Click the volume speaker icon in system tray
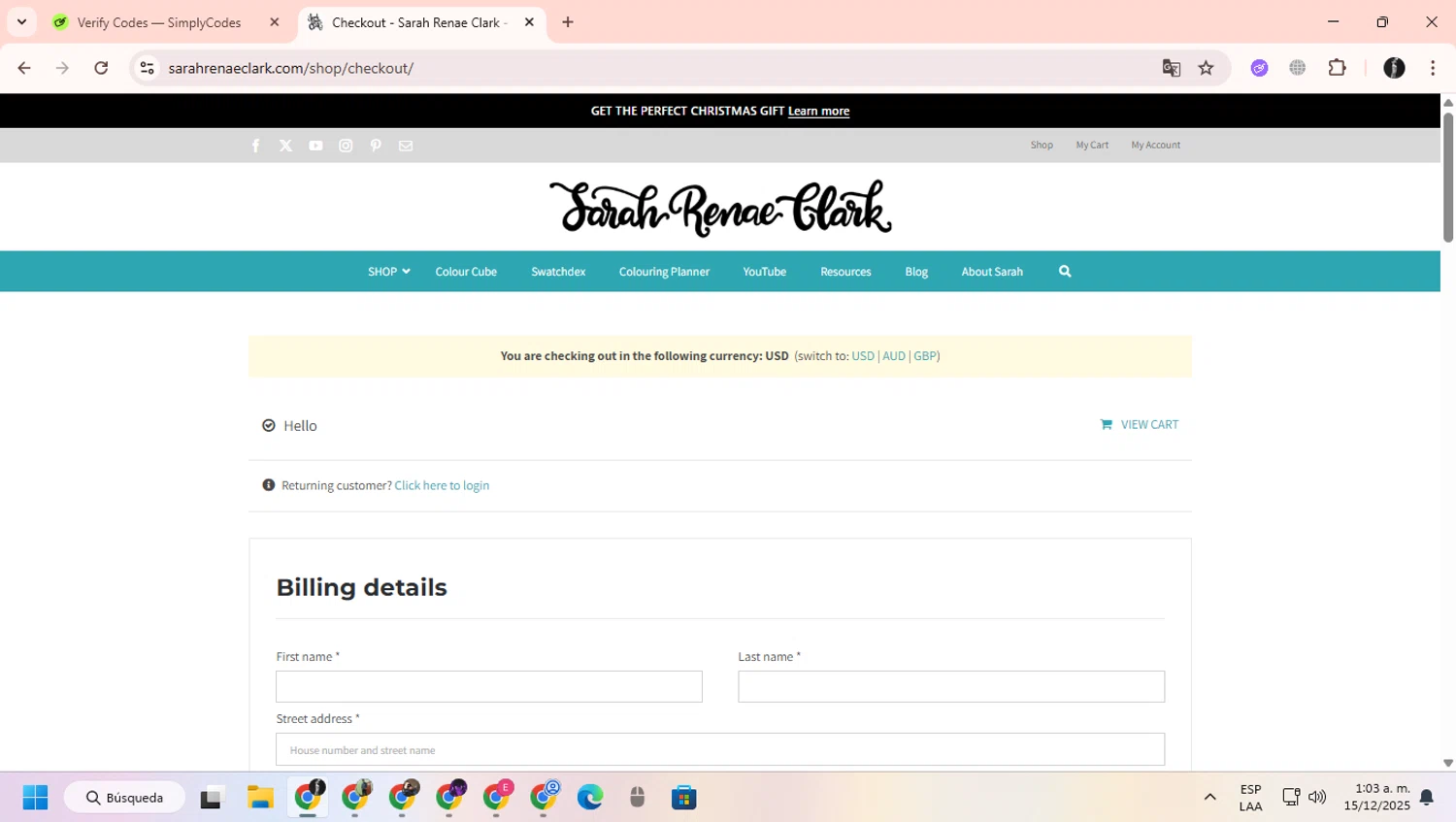Screen dimensions: 1456x822 pos(1317,798)
